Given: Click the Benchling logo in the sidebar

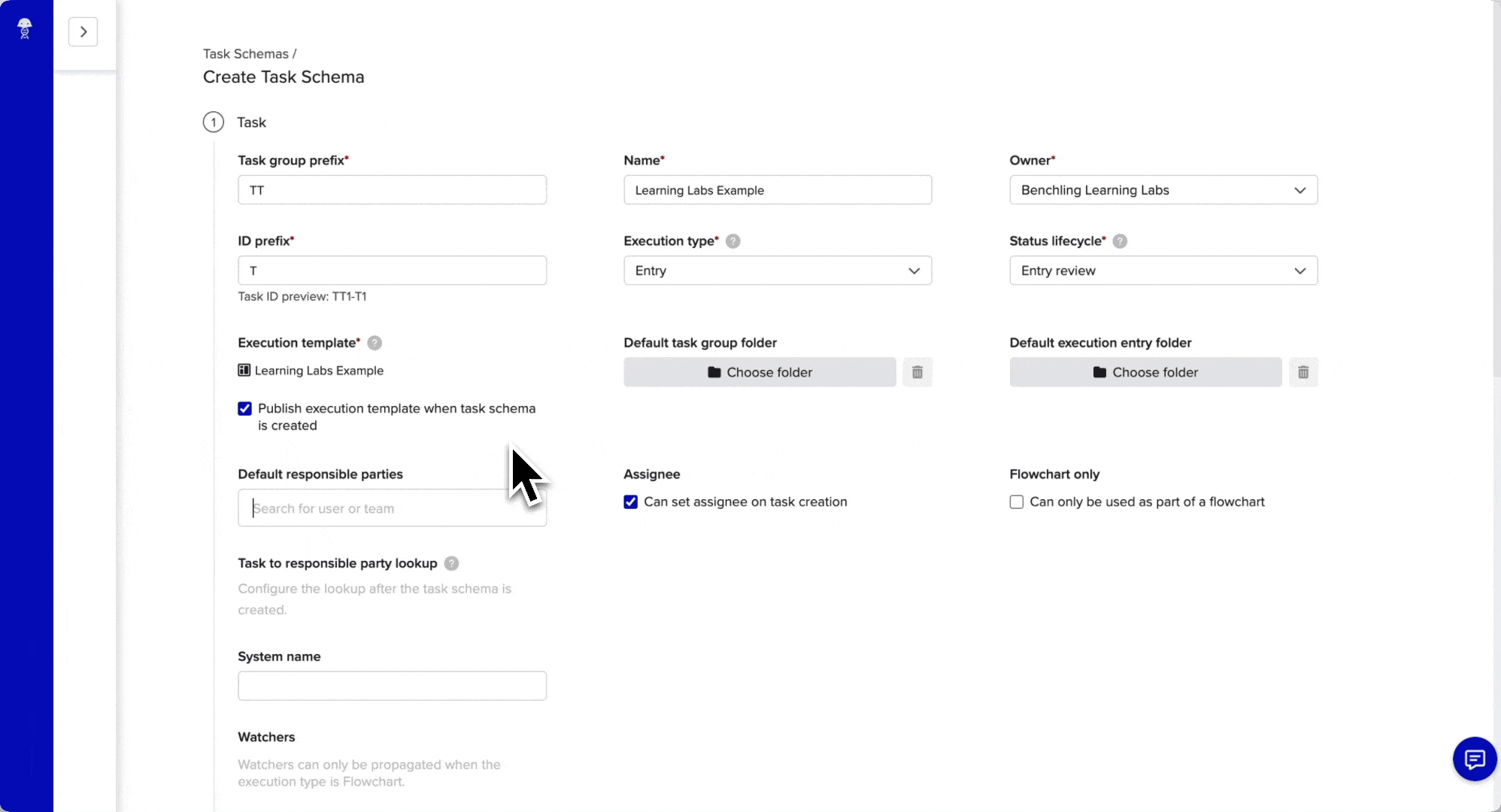Looking at the screenshot, I should click(x=25, y=29).
